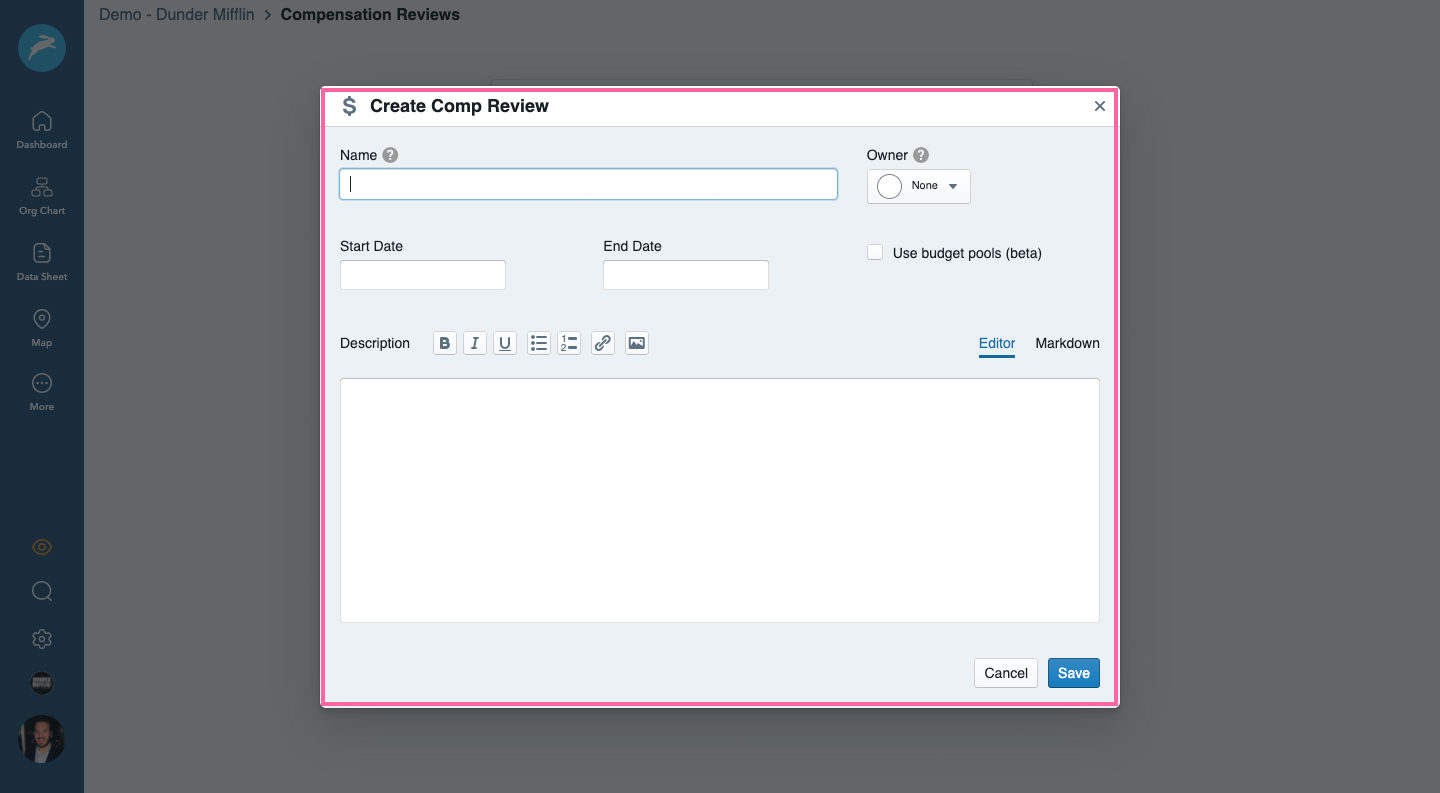Insert a numbered list in the Description
This screenshot has height=793, width=1440.
[569, 343]
